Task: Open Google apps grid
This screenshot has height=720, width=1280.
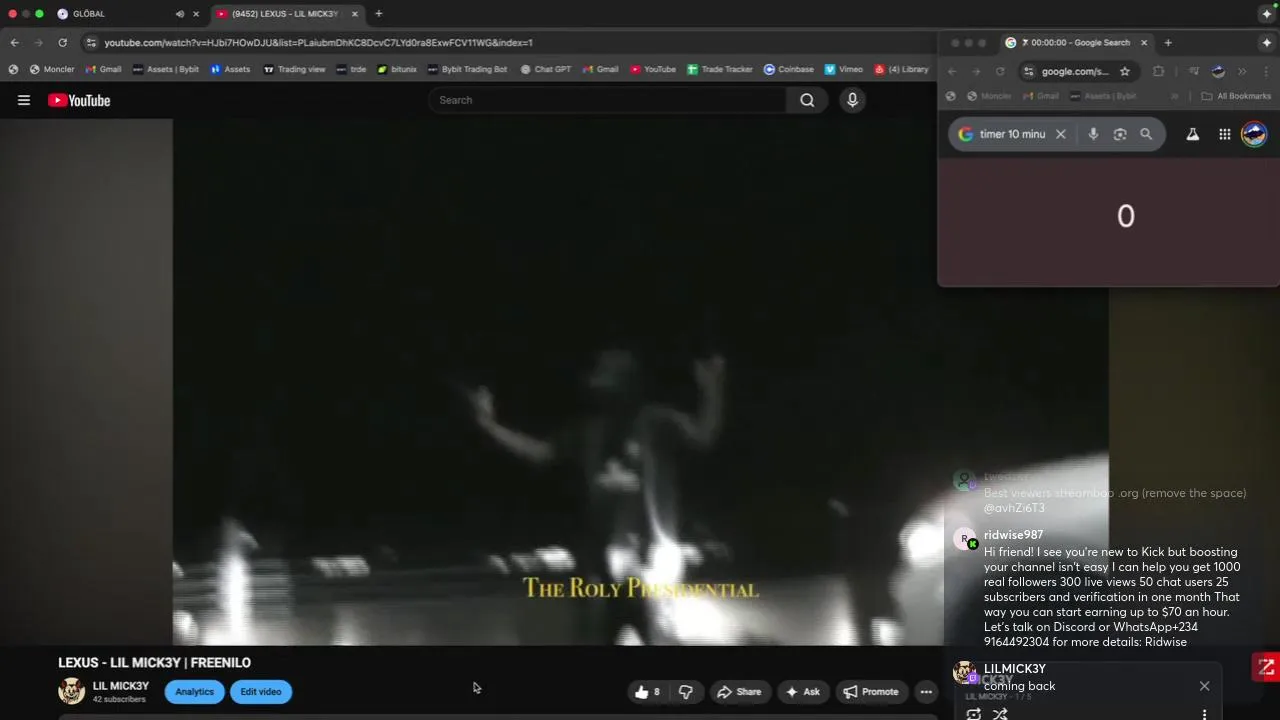Action: (x=1225, y=134)
